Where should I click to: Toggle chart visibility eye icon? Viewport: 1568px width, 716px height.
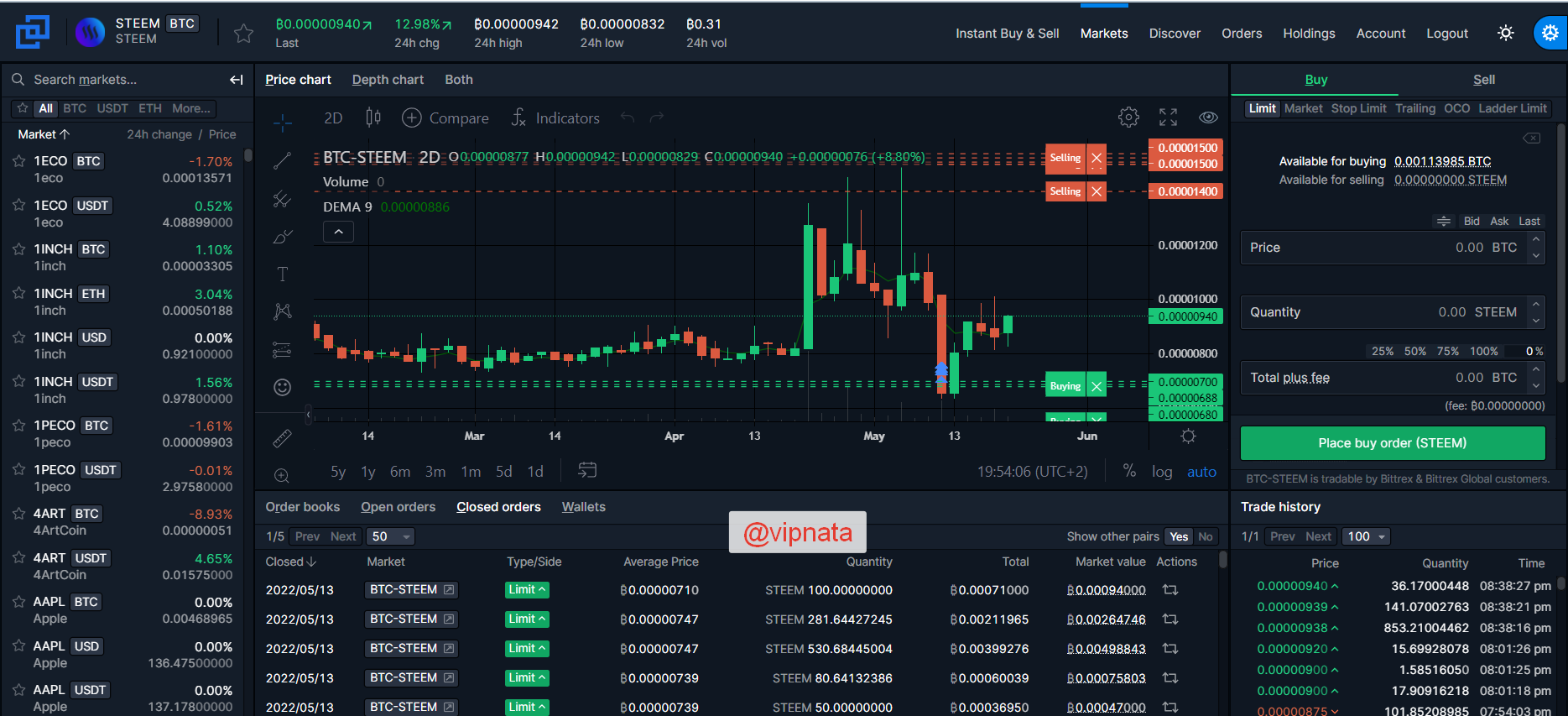click(1208, 118)
